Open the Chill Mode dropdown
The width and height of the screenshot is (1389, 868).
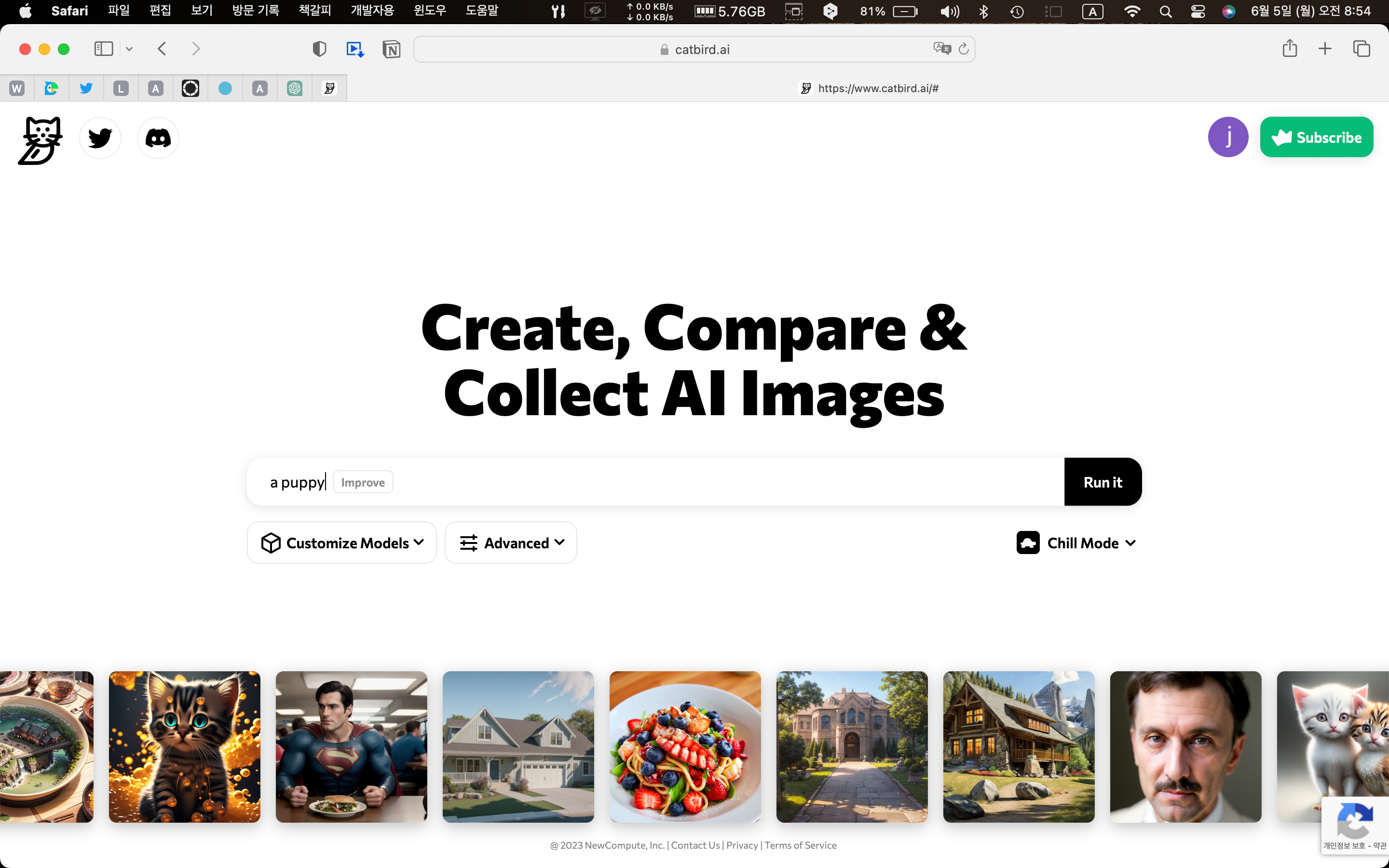click(1076, 542)
